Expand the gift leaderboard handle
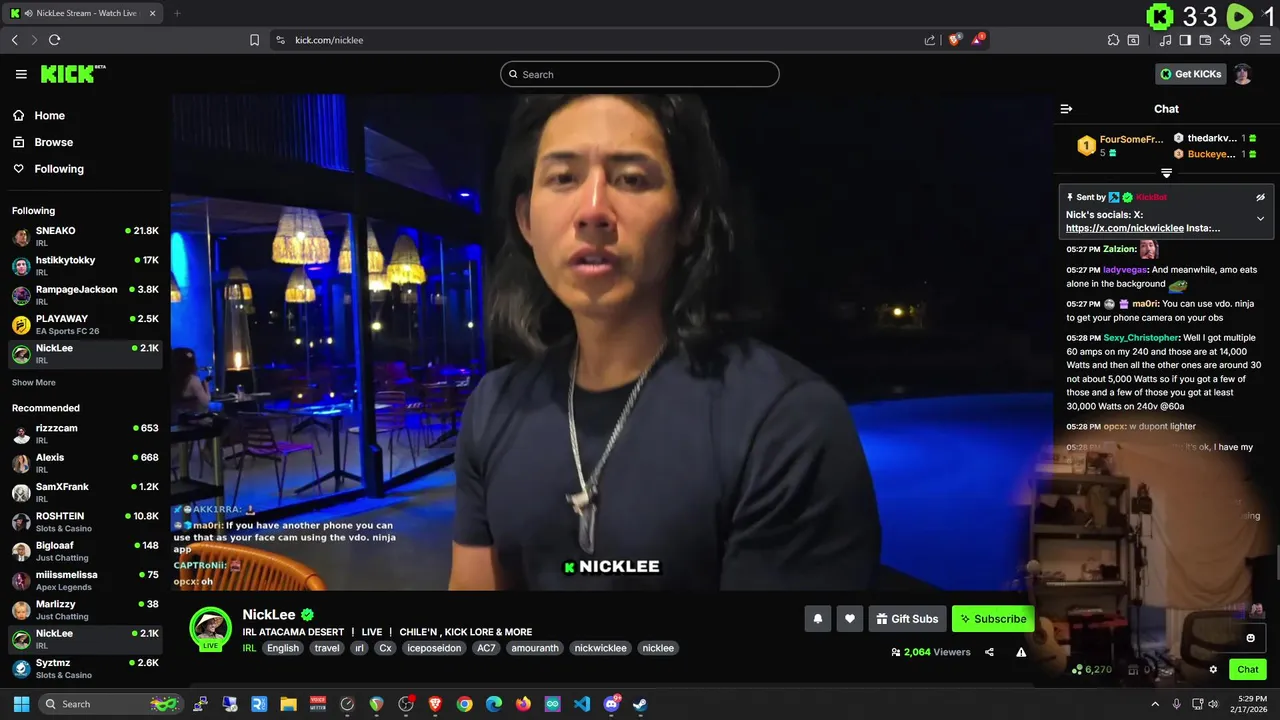 tap(1166, 173)
